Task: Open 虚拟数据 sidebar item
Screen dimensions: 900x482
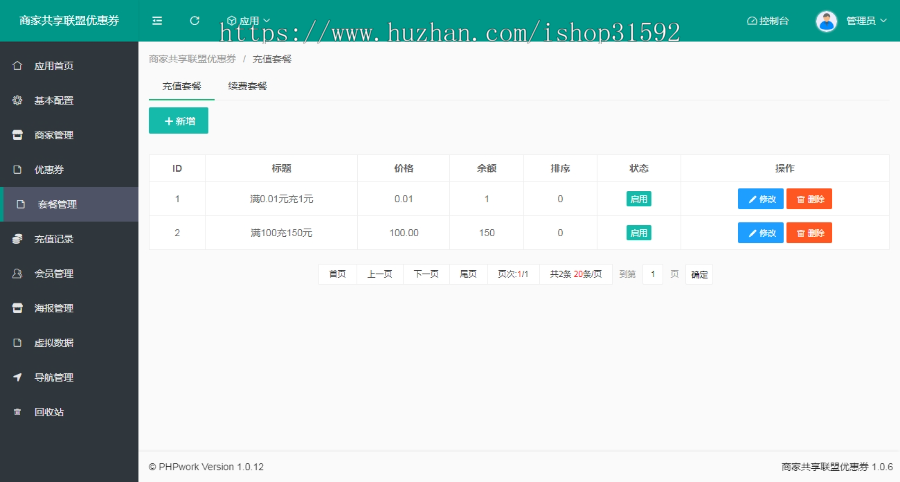Action: [x=54, y=343]
